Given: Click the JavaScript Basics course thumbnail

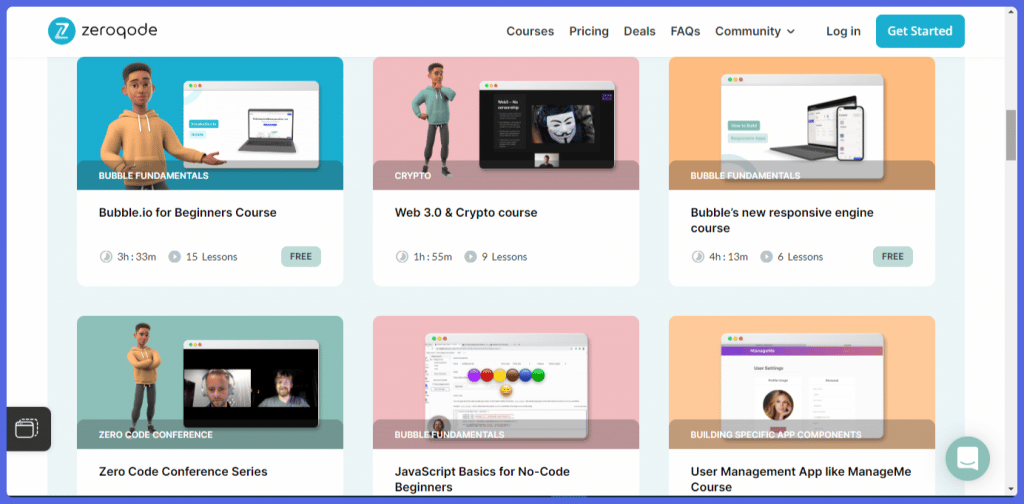Looking at the screenshot, I should coord(505,383).
